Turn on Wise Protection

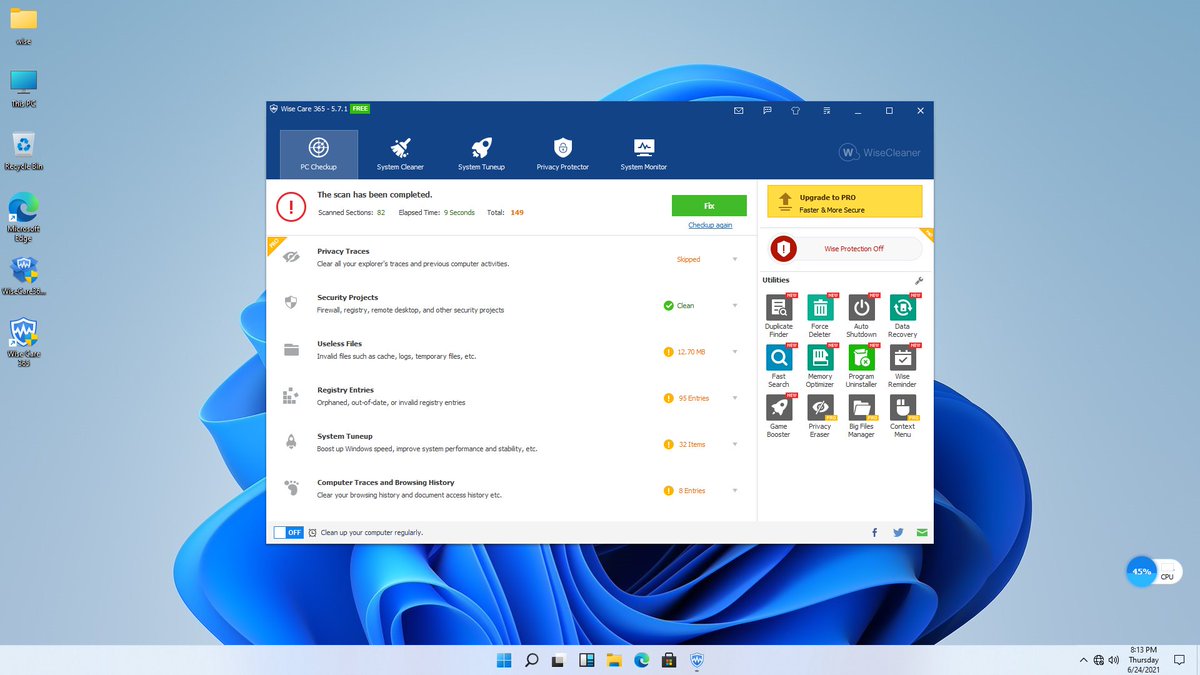846,248
